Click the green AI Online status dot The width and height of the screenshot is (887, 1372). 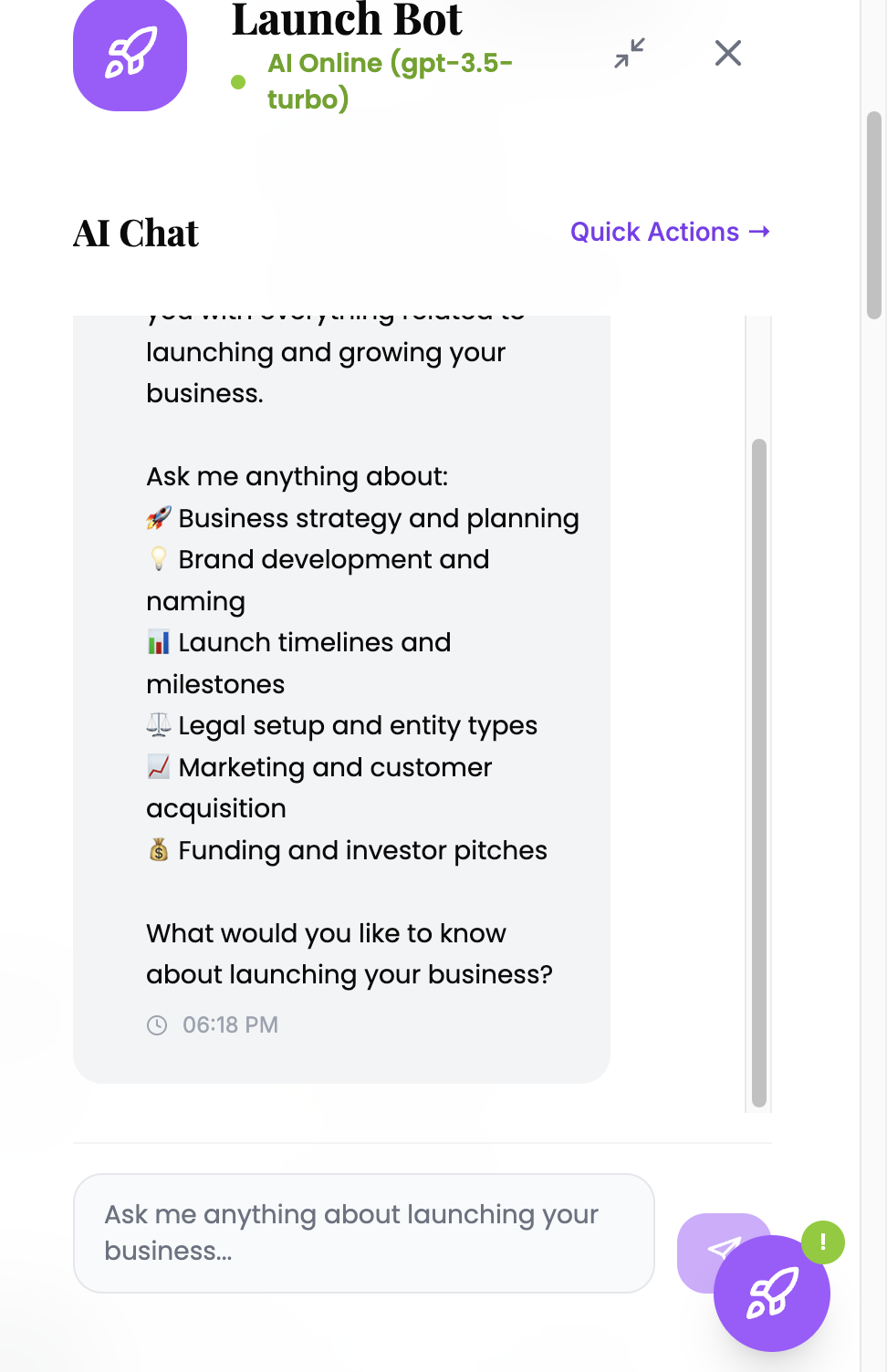(238, 82)
